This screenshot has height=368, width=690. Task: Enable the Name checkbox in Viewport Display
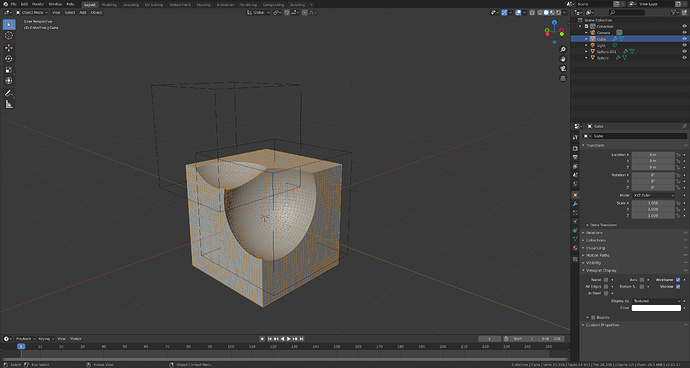point(606,280)
